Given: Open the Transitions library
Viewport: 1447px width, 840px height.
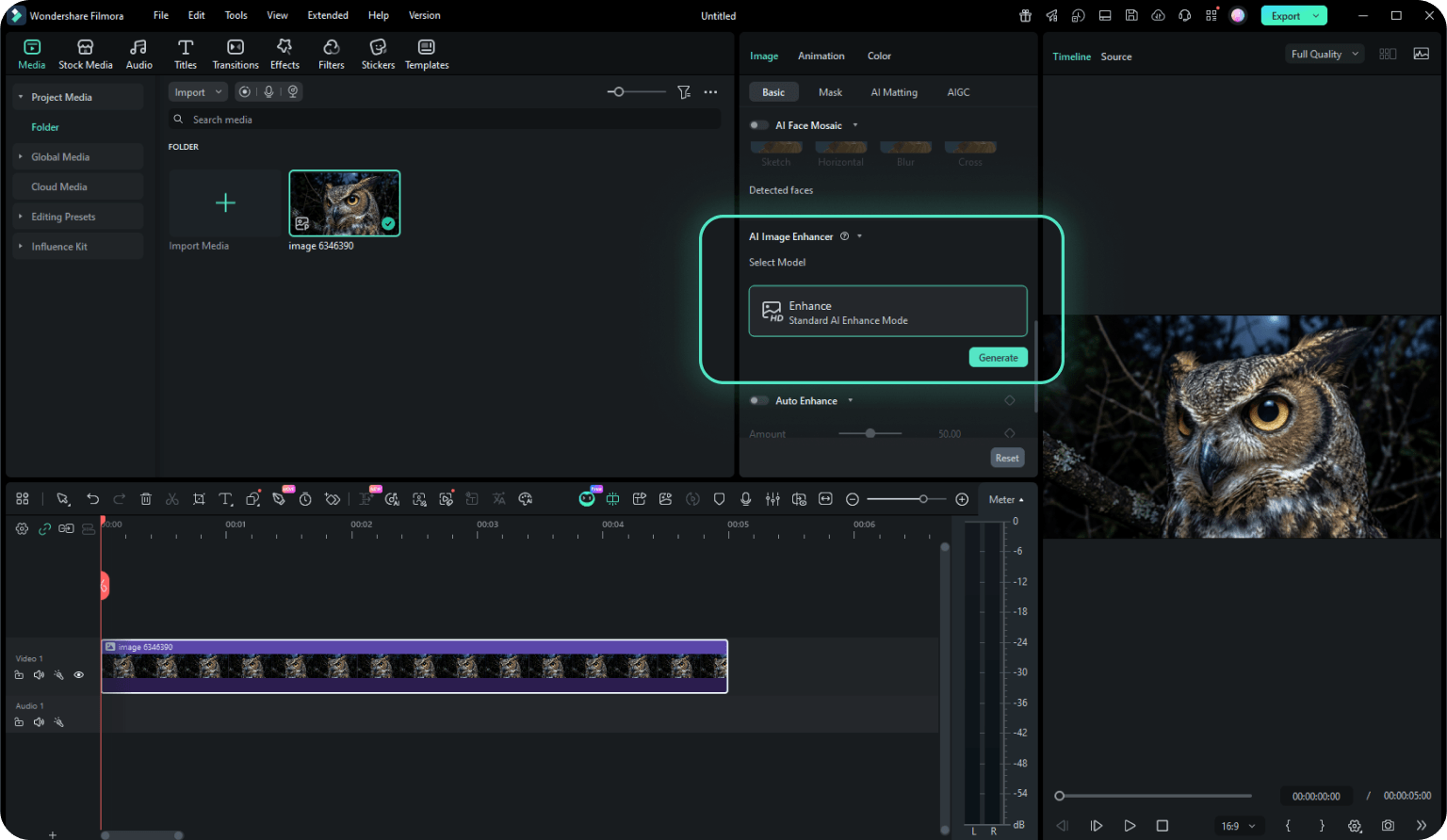Looking at the screenshot, I should [236, 54].
